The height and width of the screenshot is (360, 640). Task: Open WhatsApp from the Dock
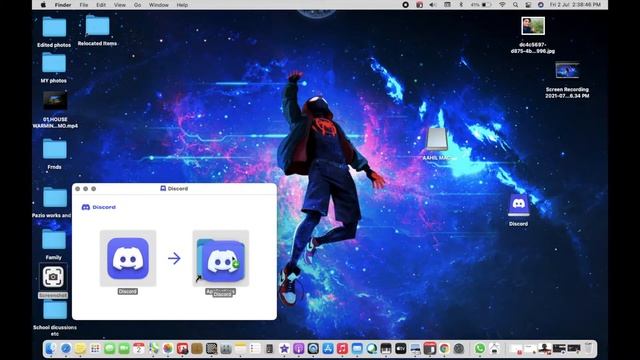480,349
